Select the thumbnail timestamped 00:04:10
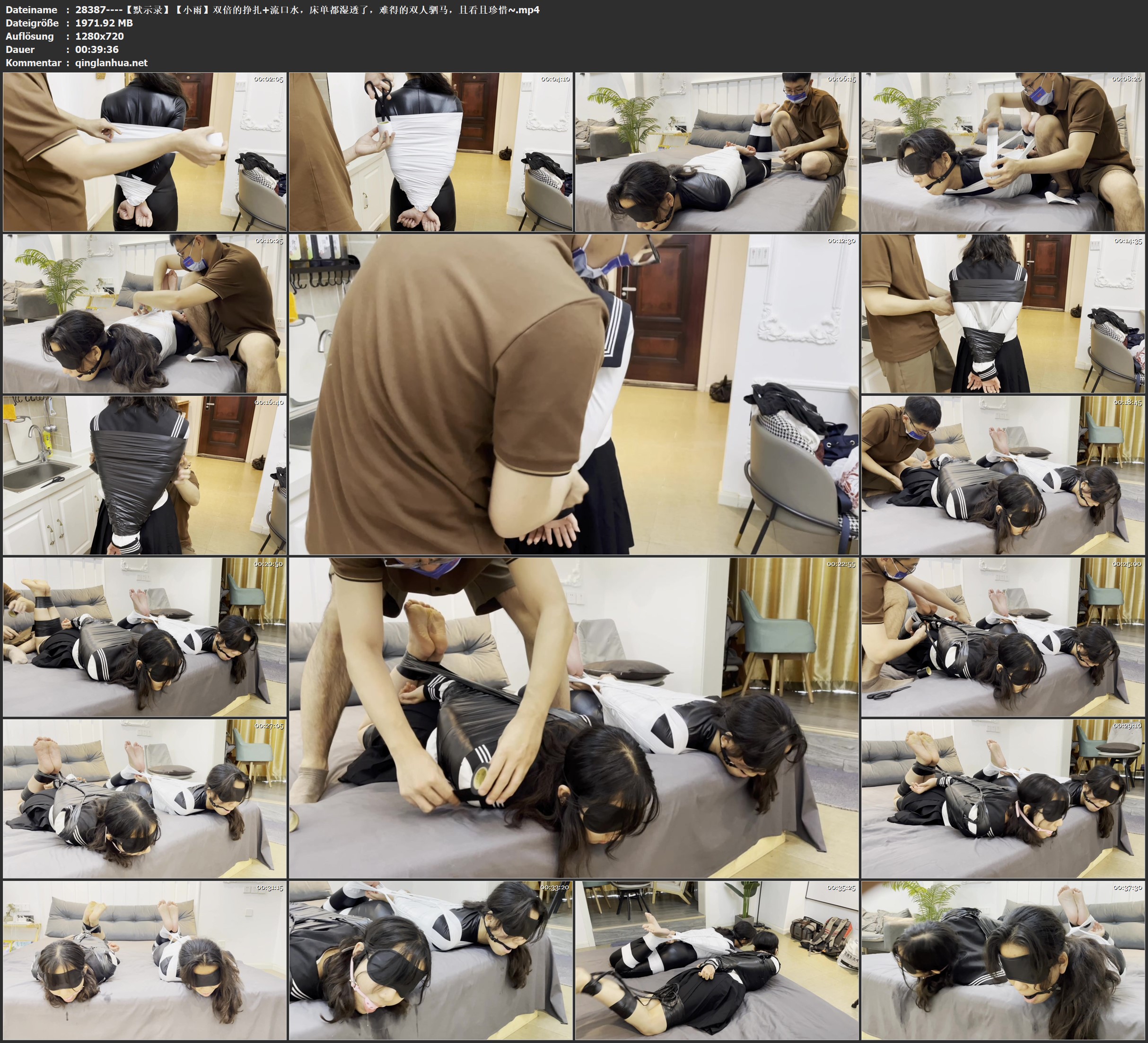1148x1043 pixels. [x=430, y=151]
